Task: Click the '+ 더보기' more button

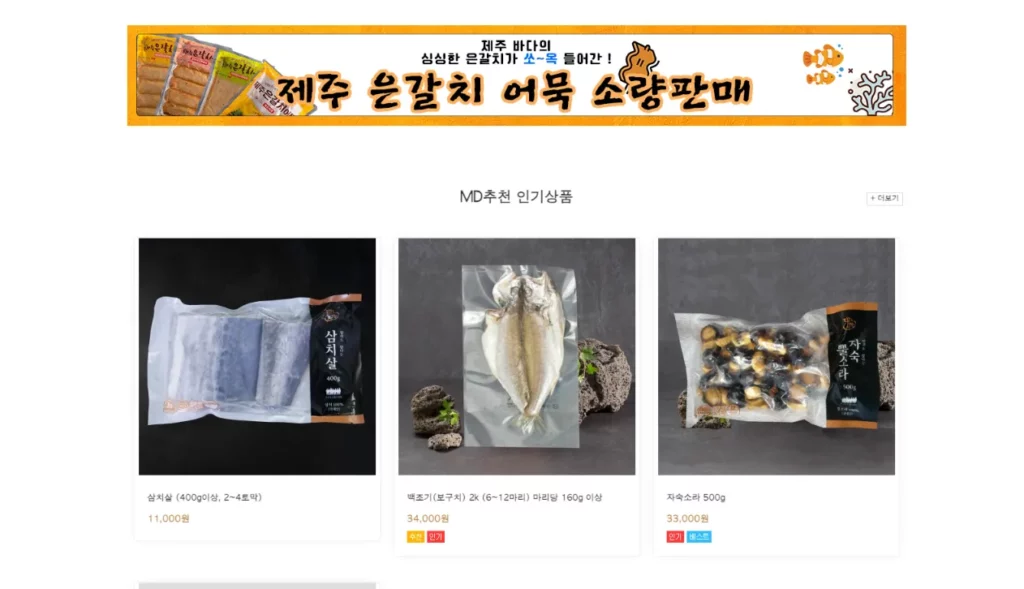Action: (884, 199)
